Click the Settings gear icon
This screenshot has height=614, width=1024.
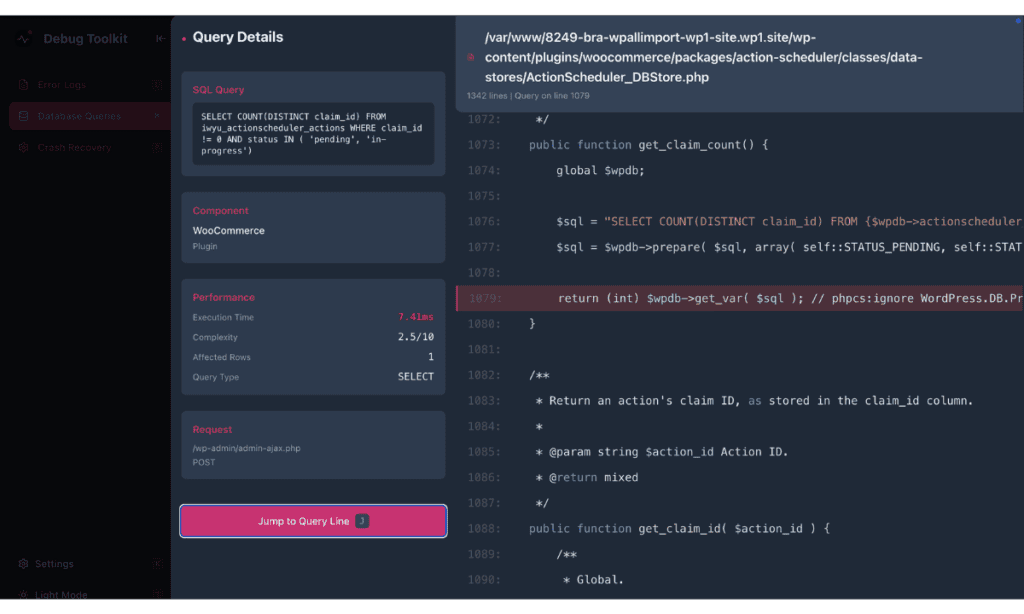pyautogui.click(x=24, y=564)
